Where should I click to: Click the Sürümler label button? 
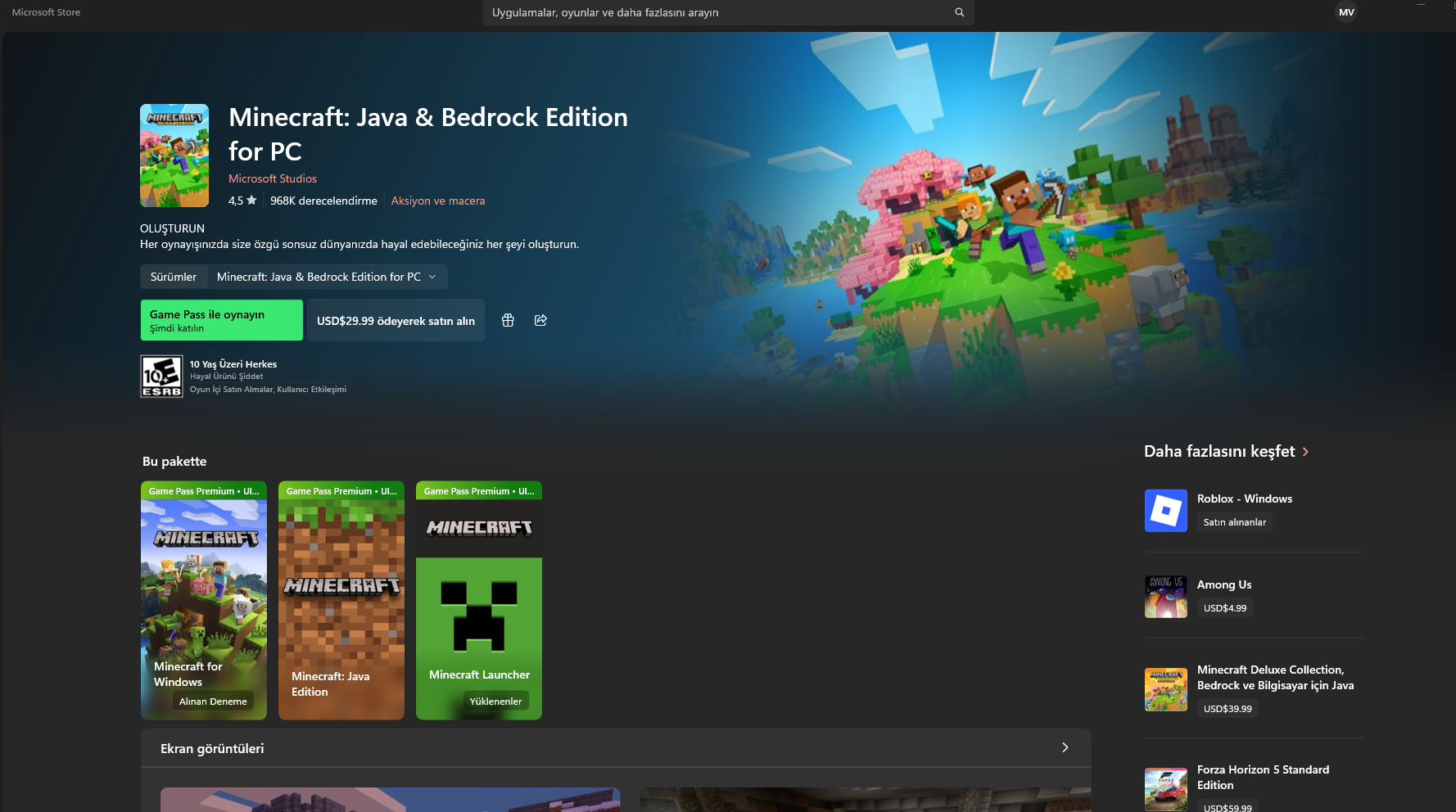click(174, 277)
